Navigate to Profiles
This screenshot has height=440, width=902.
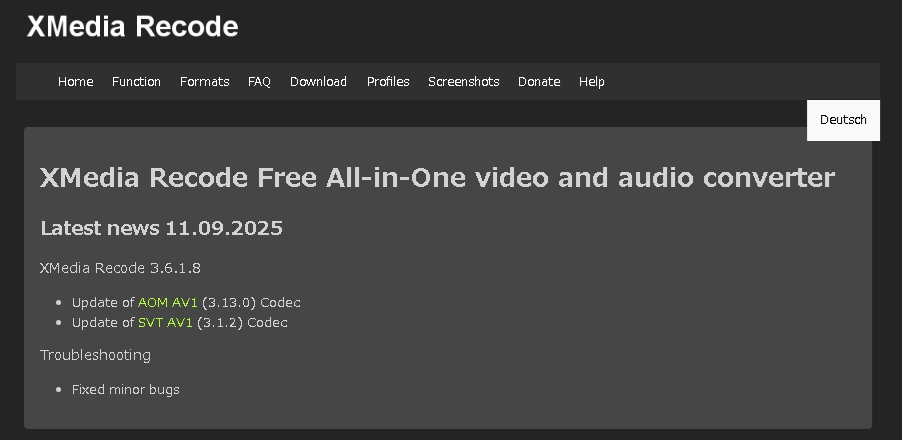tap(388, 82)
